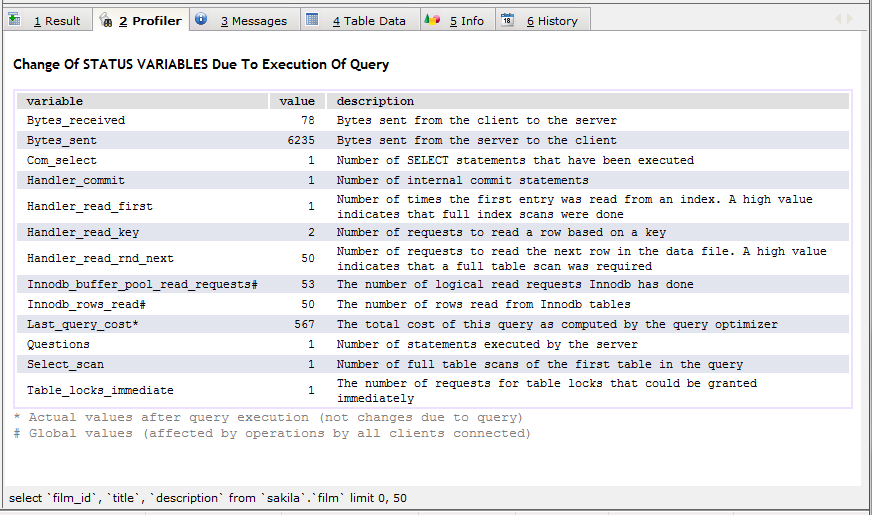Click the History tab calendar icon
872x515 pixels.
point(508,19)
